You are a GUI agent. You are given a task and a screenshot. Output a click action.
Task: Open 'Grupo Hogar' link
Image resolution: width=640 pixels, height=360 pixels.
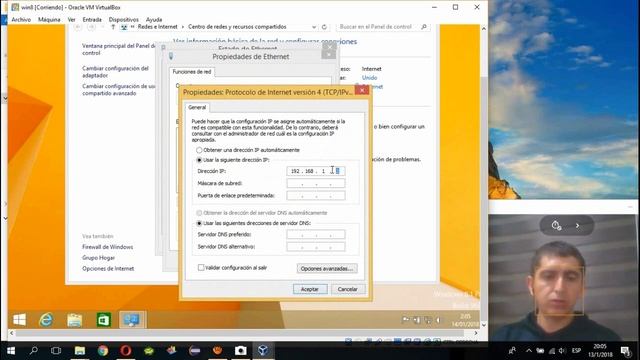coord(98,258)
